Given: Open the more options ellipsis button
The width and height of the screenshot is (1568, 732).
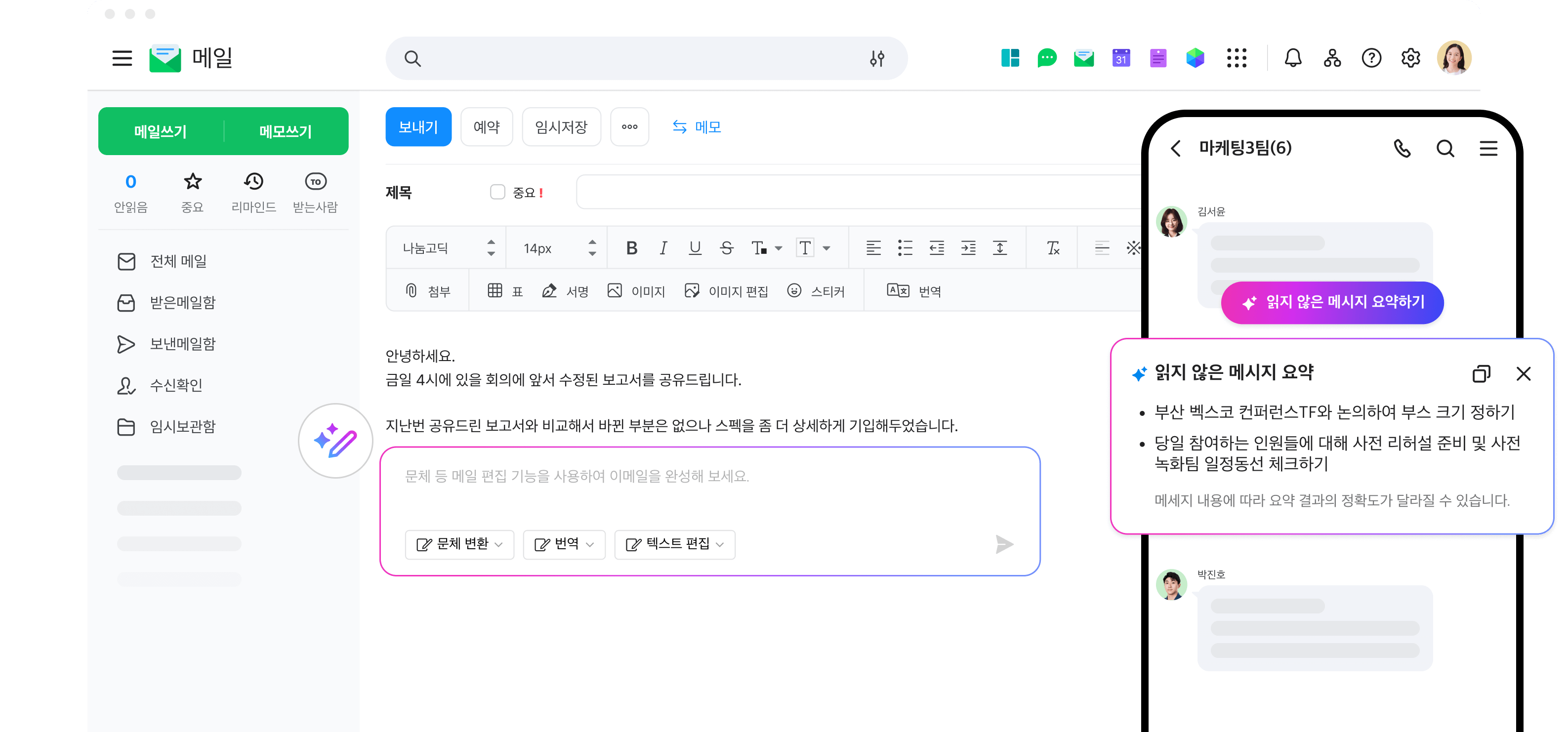Looking at the screenshot, I should [x=629, y=126].
